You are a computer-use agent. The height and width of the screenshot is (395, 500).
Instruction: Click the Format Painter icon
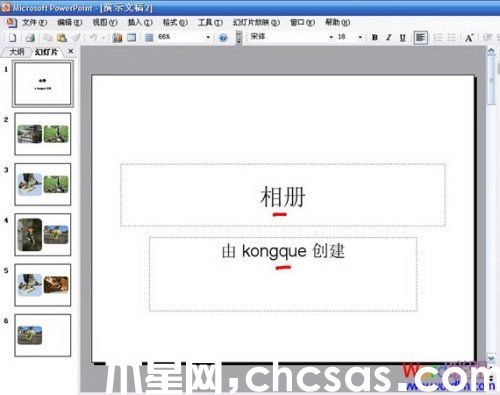click(x=76, y=37)
